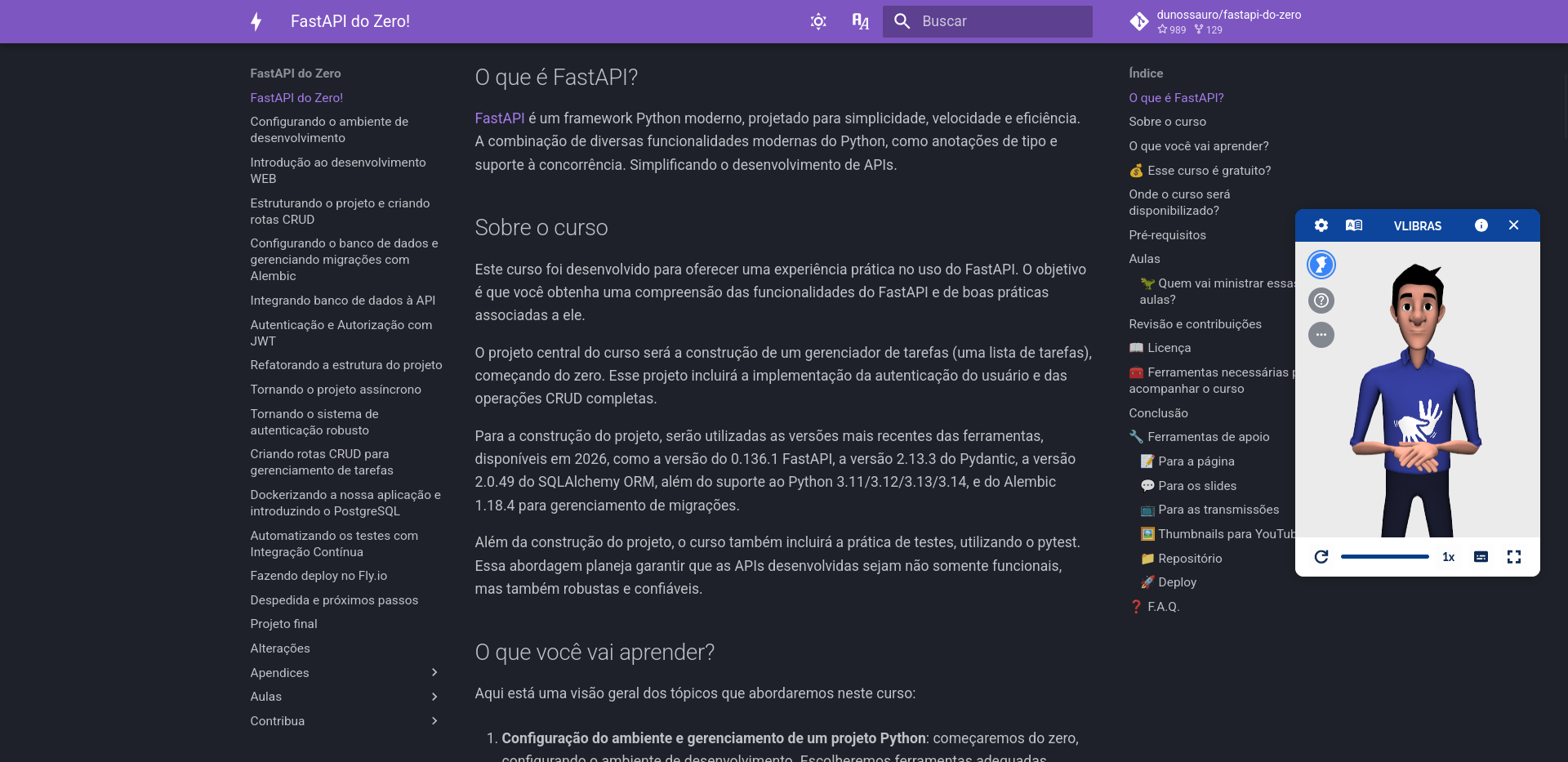This screenshot has width=1568, height=762.
Task: Go to Configurando o ambiente de desenvolvimento
Action: 329,130
